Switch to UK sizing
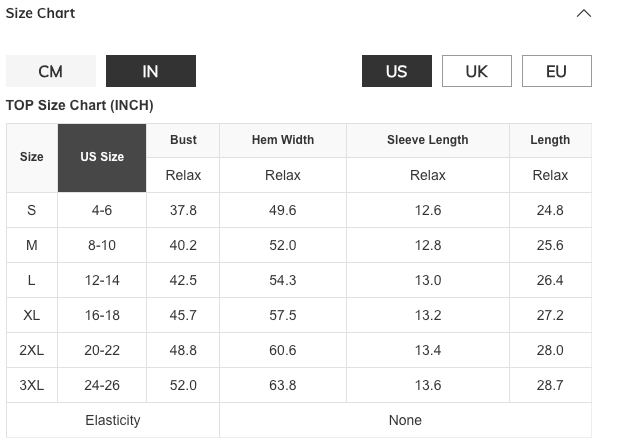640x445 pixels. (477, 71)
